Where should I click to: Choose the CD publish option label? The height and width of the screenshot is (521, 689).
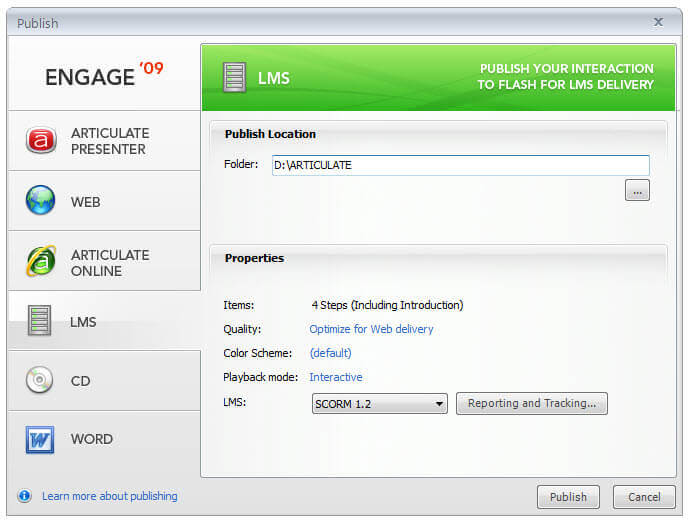(x=80, y=381)
